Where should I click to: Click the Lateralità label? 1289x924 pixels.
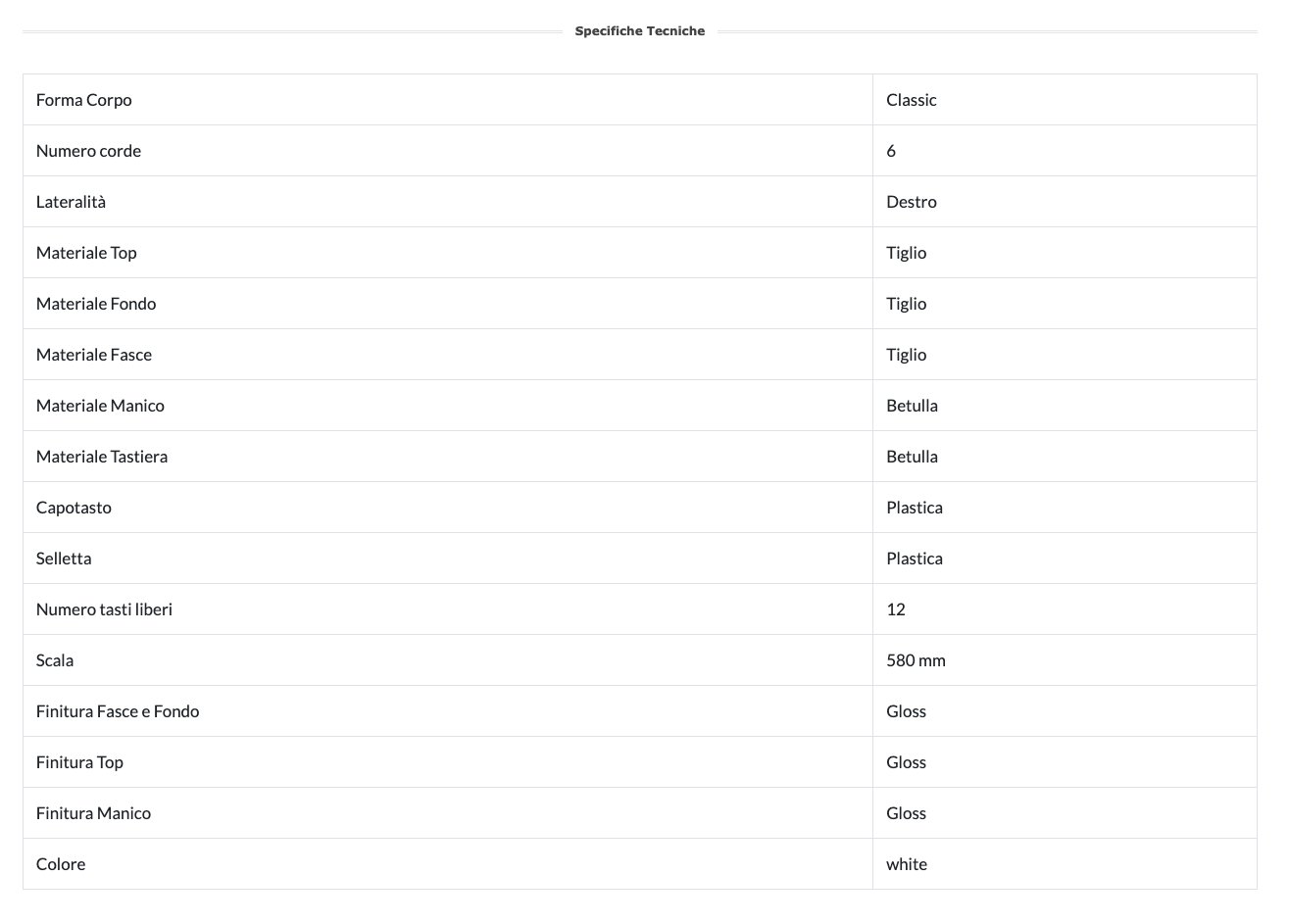click(71, 202)
